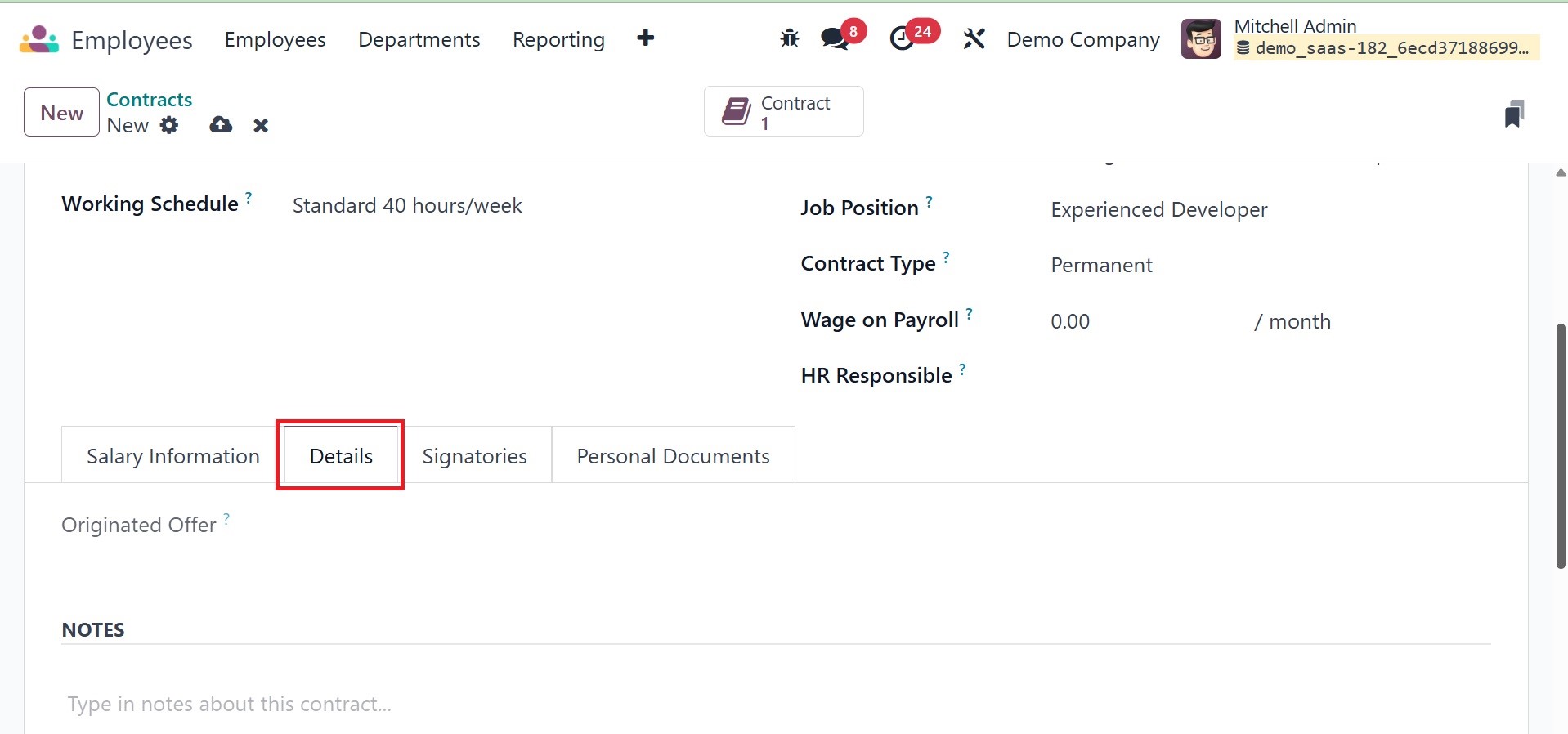Save record manually with cloud upload icon

pyautogui.click(x=221, y=125)
